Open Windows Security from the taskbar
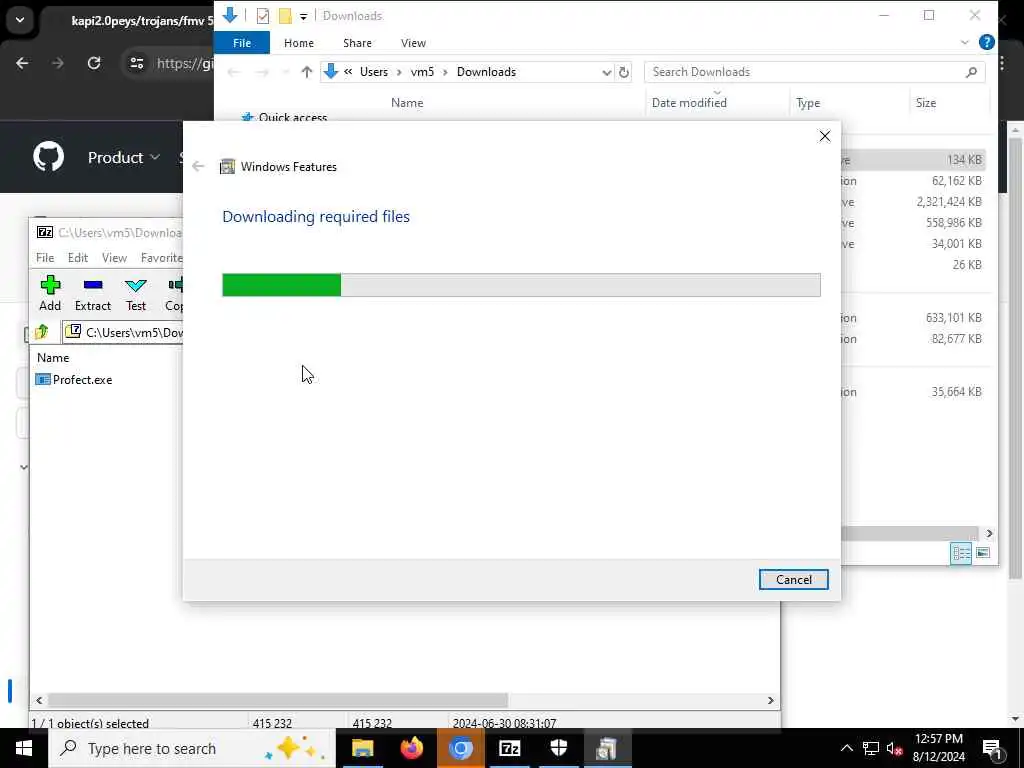This screenshot has width=1024, height=768. click(x=558, y=748)
